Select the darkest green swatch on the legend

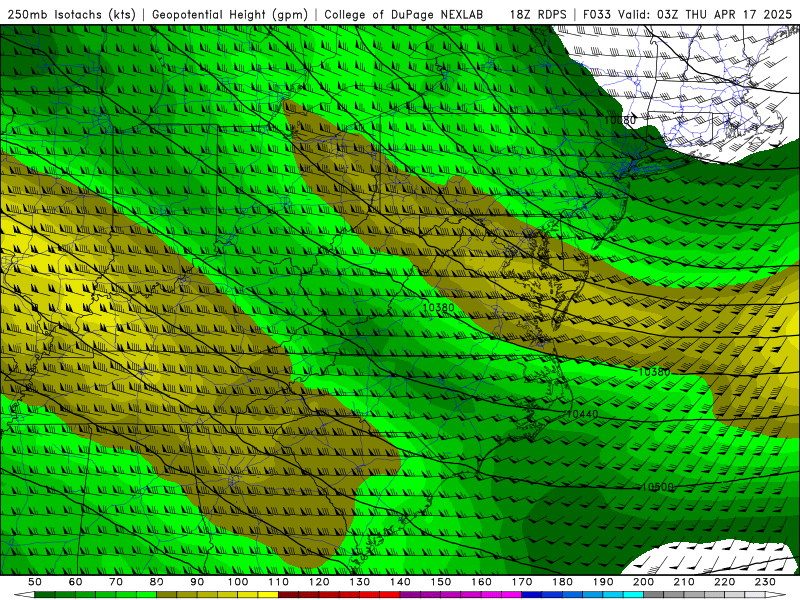[x=45, y=595]
